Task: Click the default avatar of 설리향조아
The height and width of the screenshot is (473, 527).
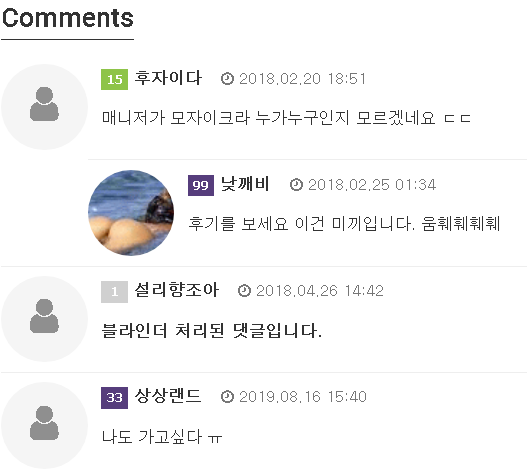Action: [x=44, y=319]
